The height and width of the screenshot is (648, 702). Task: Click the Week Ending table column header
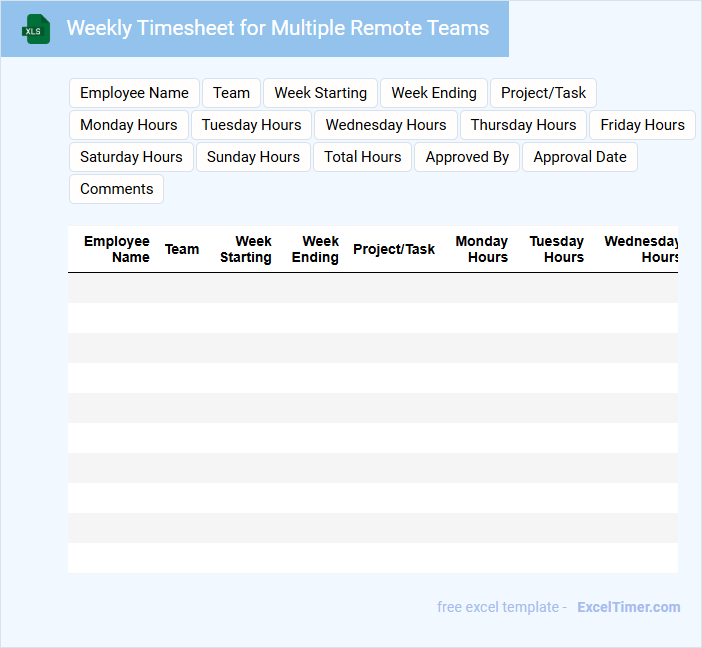[315, 249]
